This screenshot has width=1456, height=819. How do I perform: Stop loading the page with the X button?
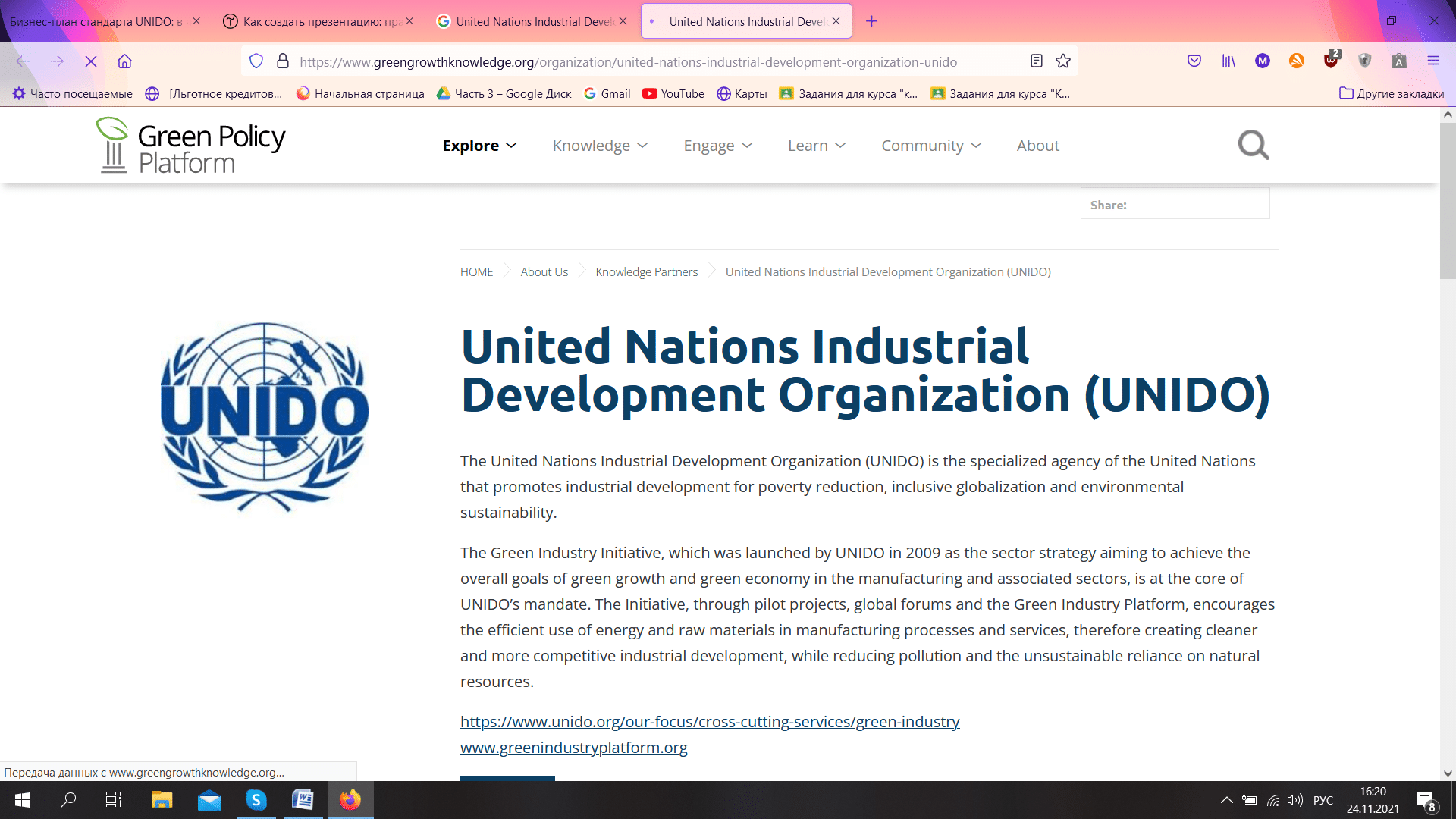point(91,61)
